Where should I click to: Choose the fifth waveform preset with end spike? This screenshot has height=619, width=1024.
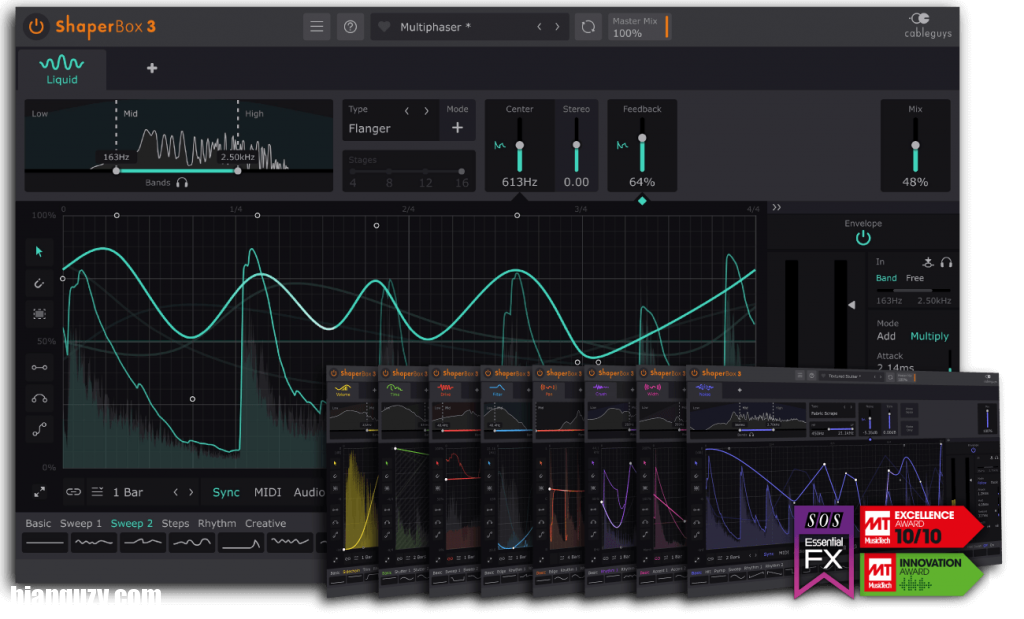tap(241, 543)
